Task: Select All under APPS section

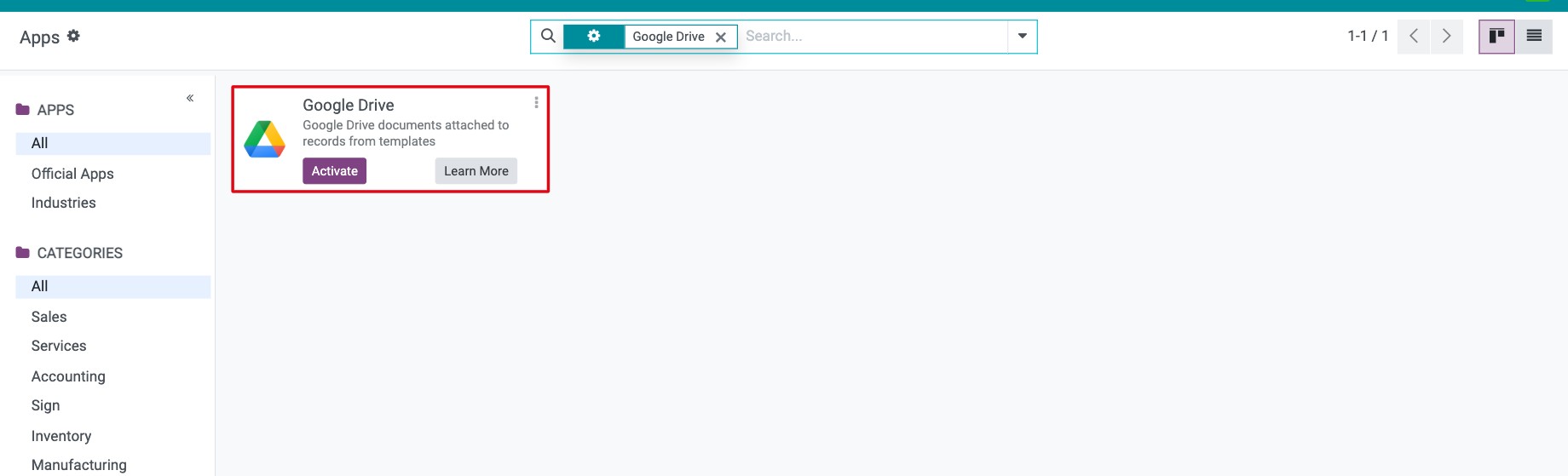Action: pyautogui.click(x=113, y=143)
